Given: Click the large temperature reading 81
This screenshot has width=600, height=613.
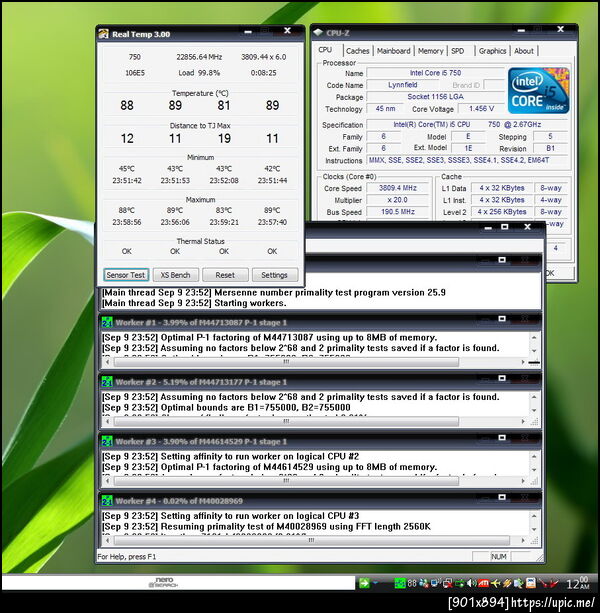Looking at the screenshot, I should 224,105.
